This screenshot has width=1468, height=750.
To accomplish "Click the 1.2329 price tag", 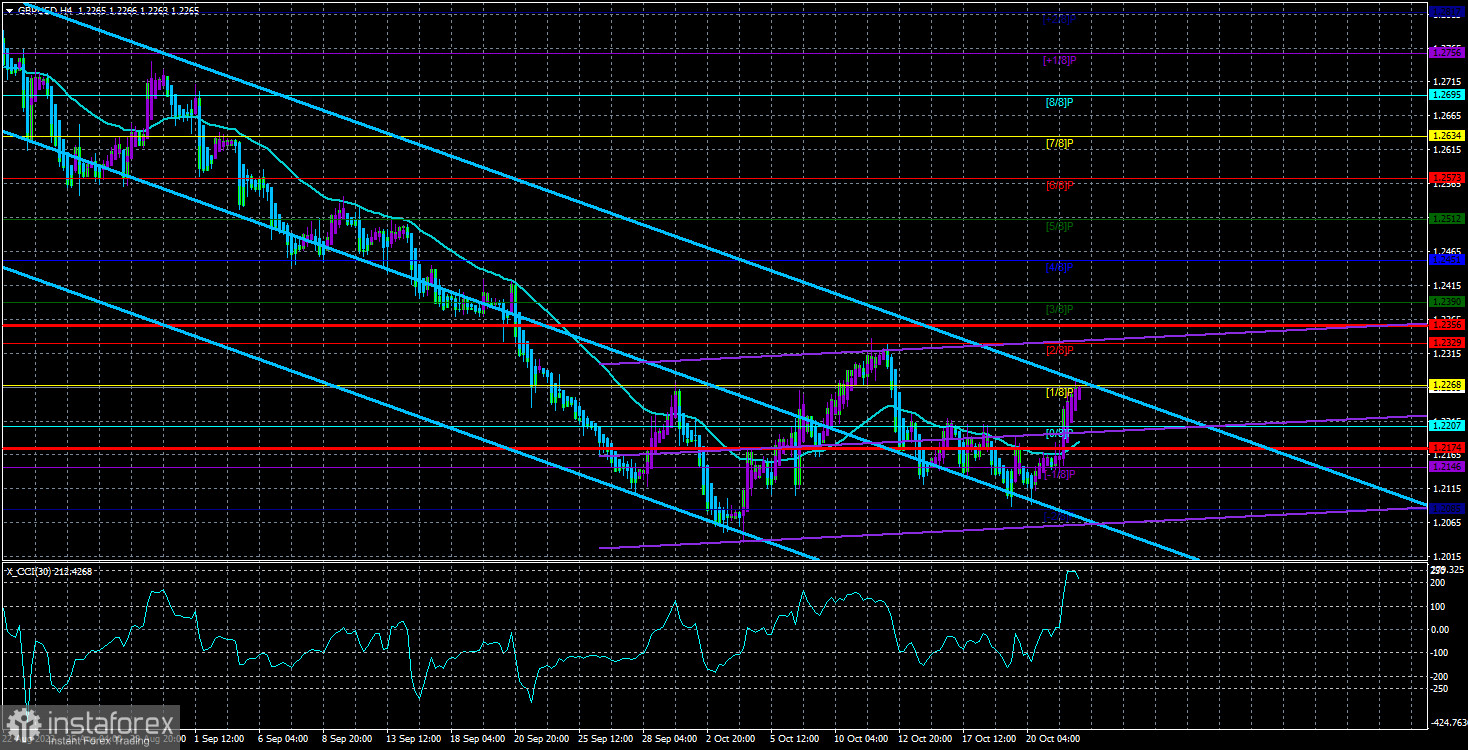I will [1446, 342].
